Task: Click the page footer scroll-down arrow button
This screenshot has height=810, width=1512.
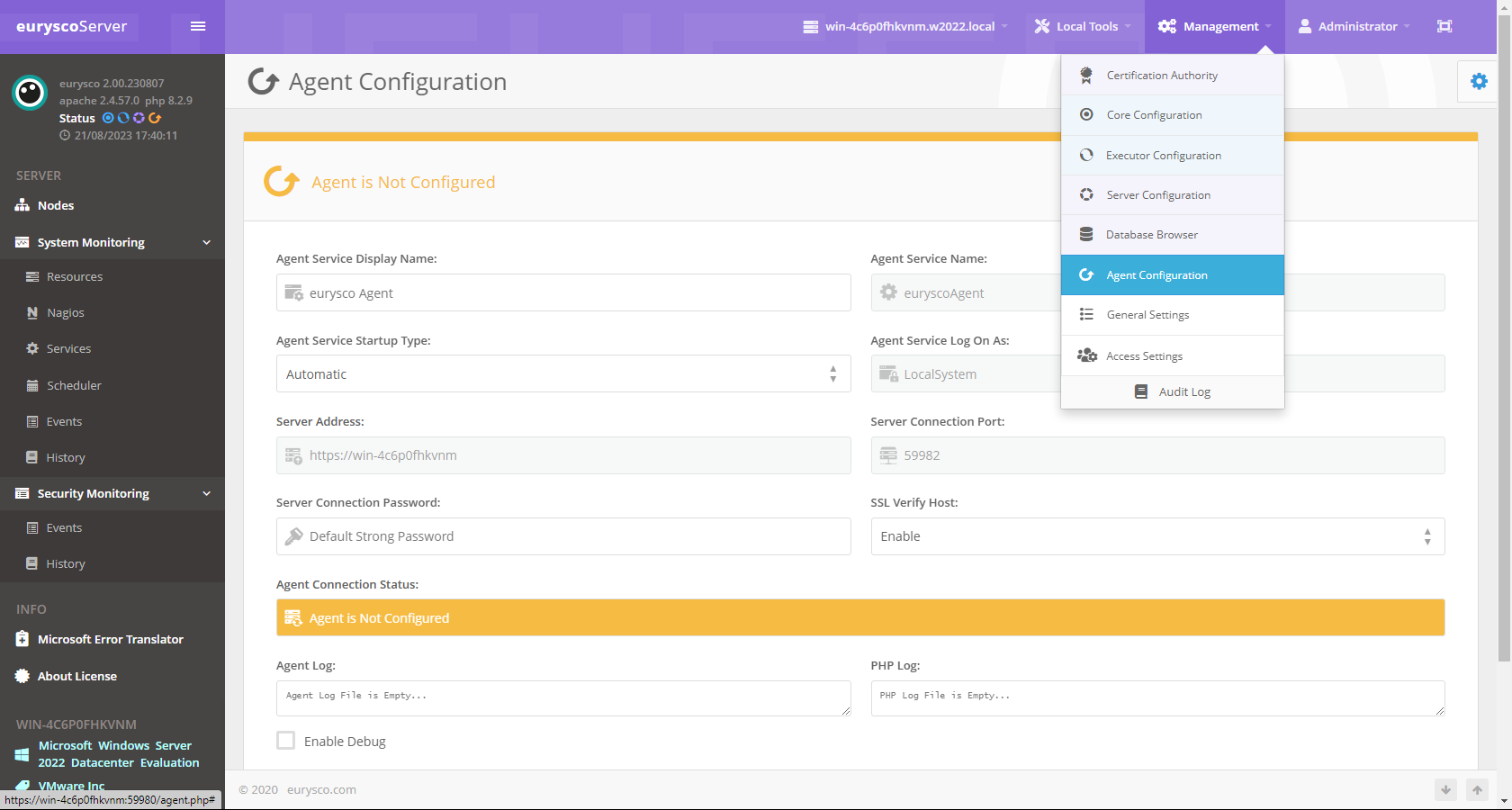Action: (x=1445, y=789)
